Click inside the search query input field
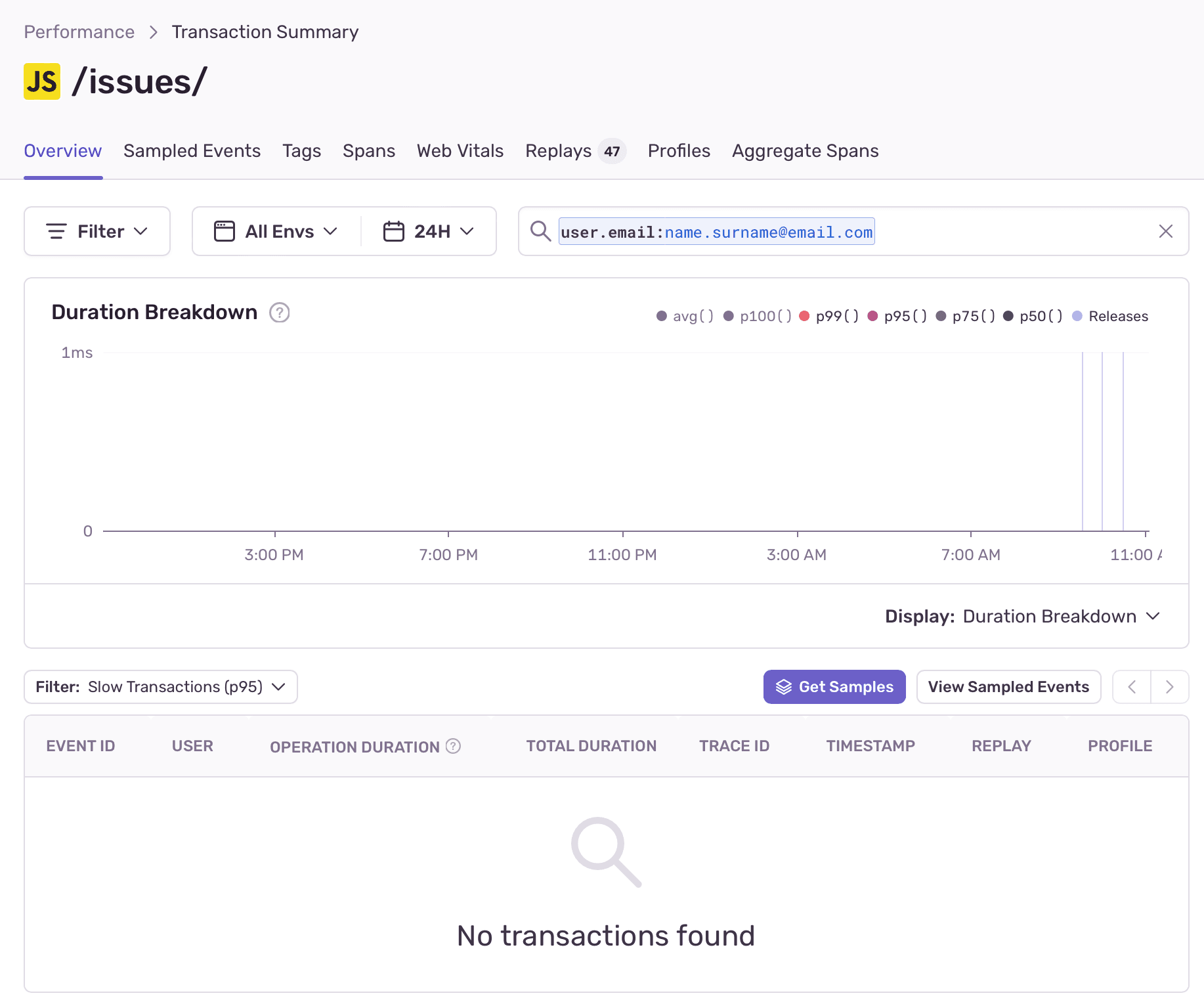The width and height of the screenshot is (1204, 1006). coord(716,231)
